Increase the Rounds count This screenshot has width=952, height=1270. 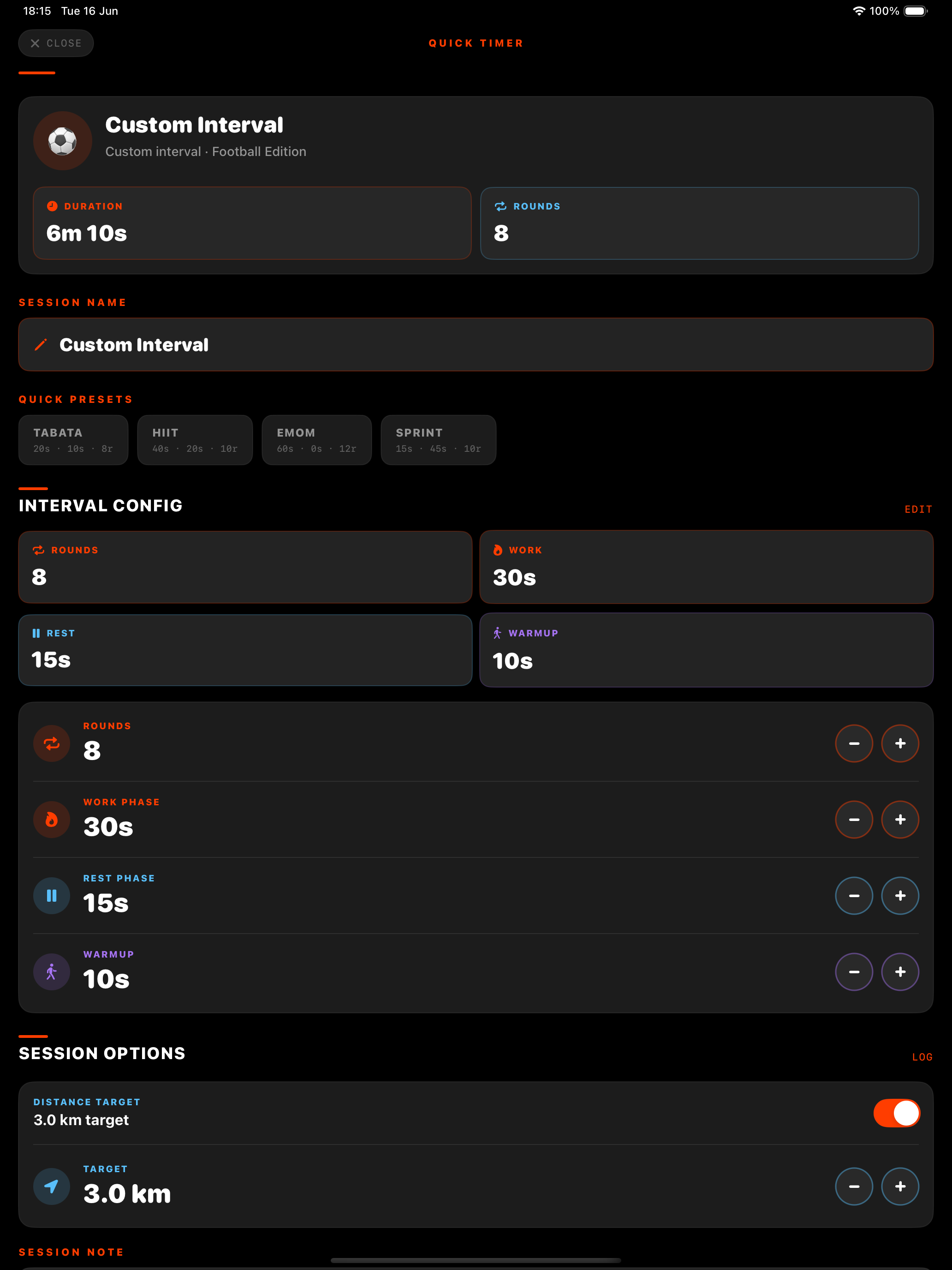point(900,743)
